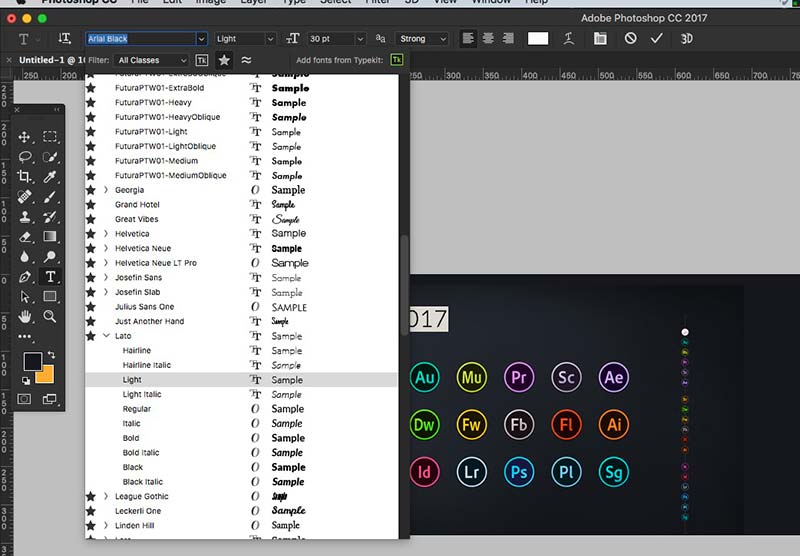
Task: Select the Gradient tool
Action: (x=50, y=237)
